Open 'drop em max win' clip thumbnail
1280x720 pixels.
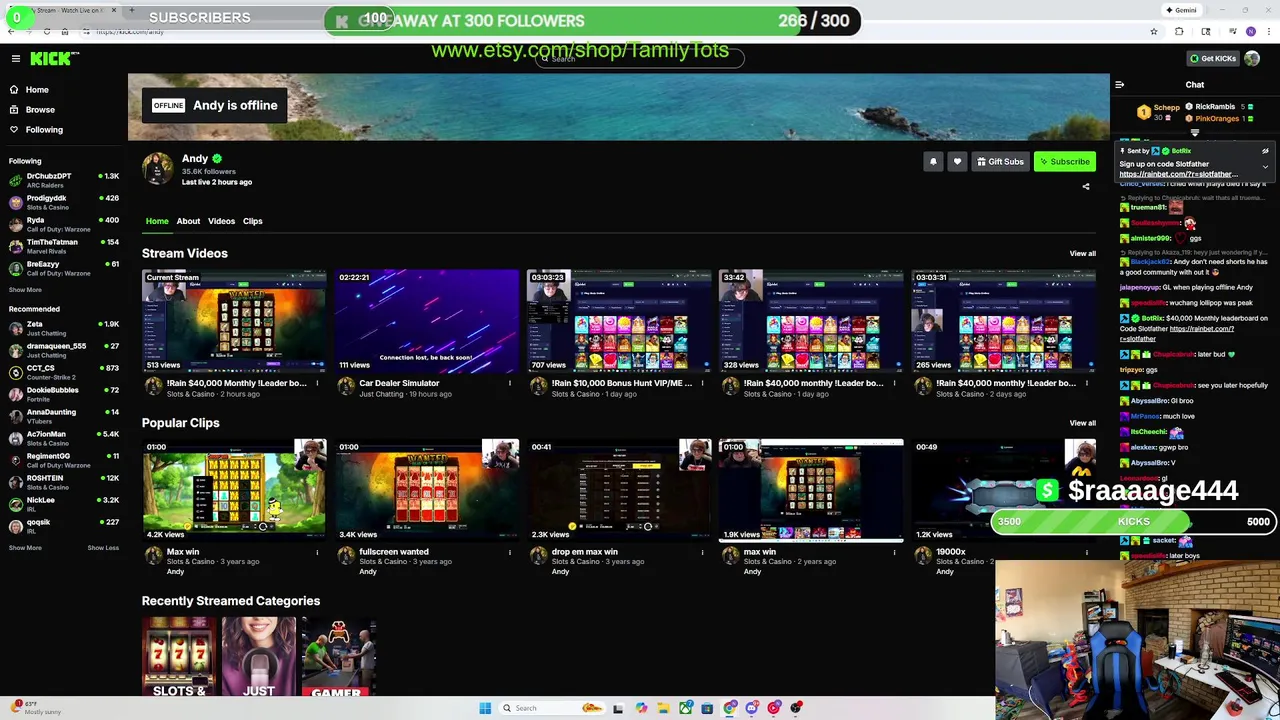(618, 490)
